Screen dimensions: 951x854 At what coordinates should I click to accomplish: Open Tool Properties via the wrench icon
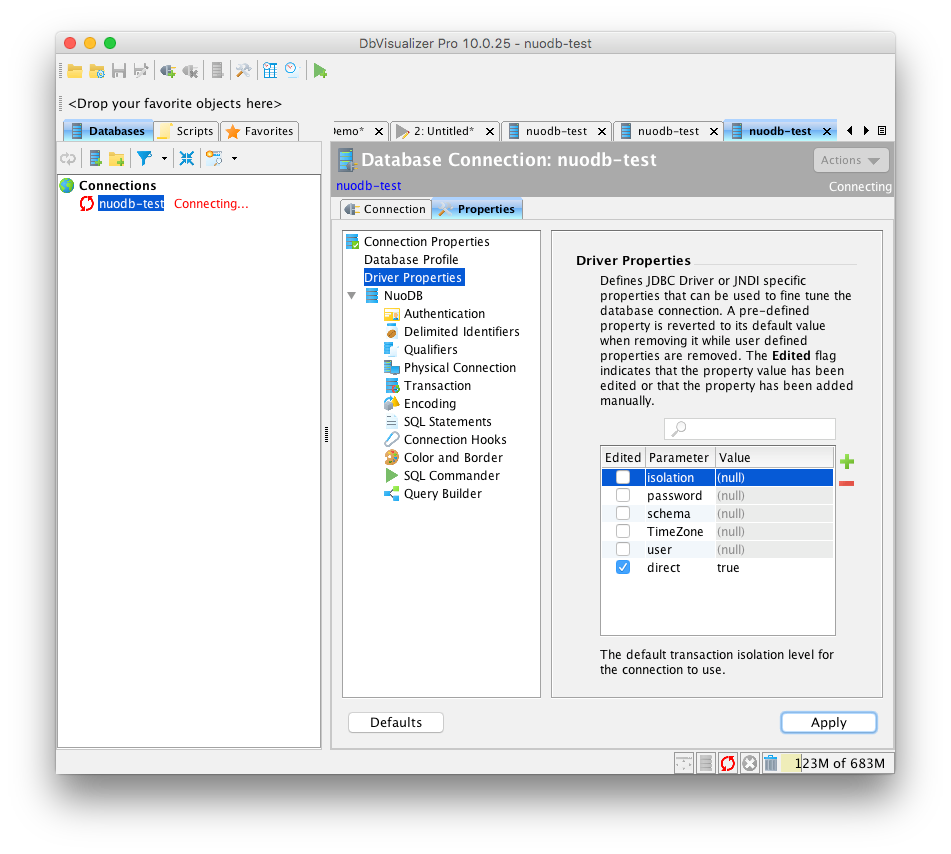[x=243, y=70]
